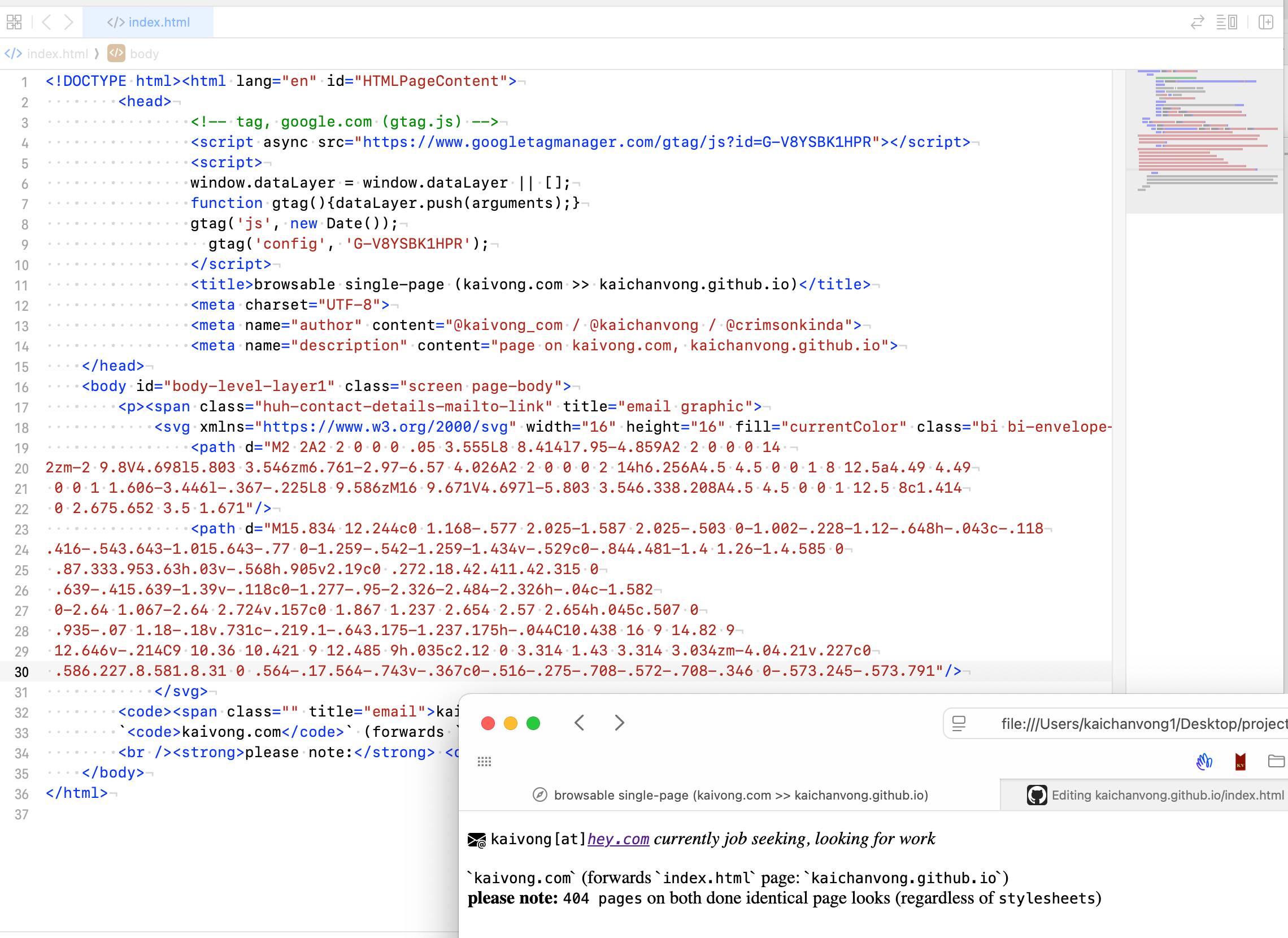Go forward in the Safari window

pos(620,723)
